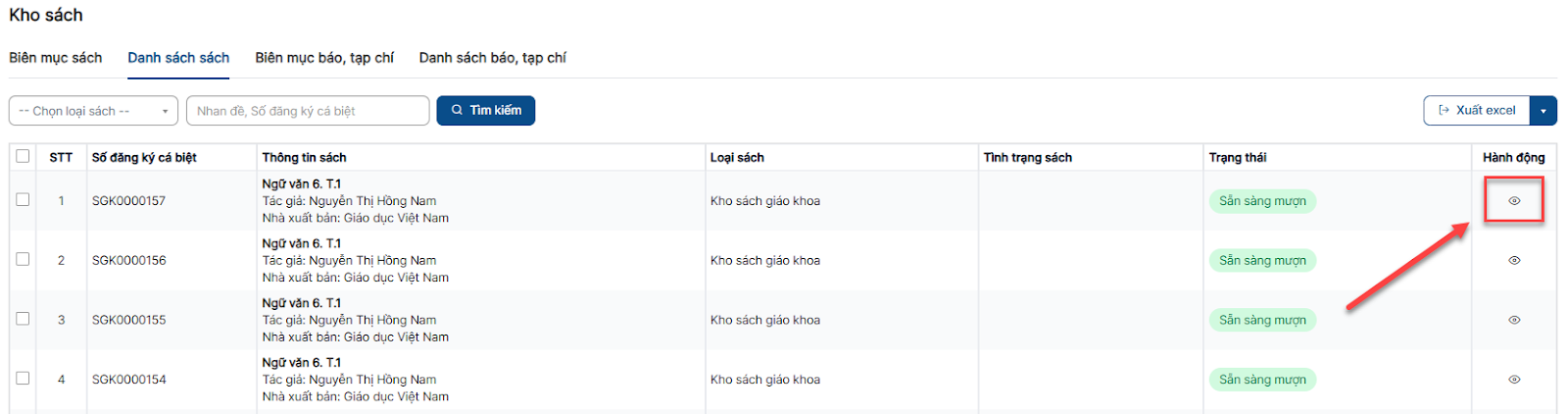Image resolution: width=1568 pixels, height=414 pixels.
Task: Switch to Biên mục sách tab
Action: tap(56, 58)
